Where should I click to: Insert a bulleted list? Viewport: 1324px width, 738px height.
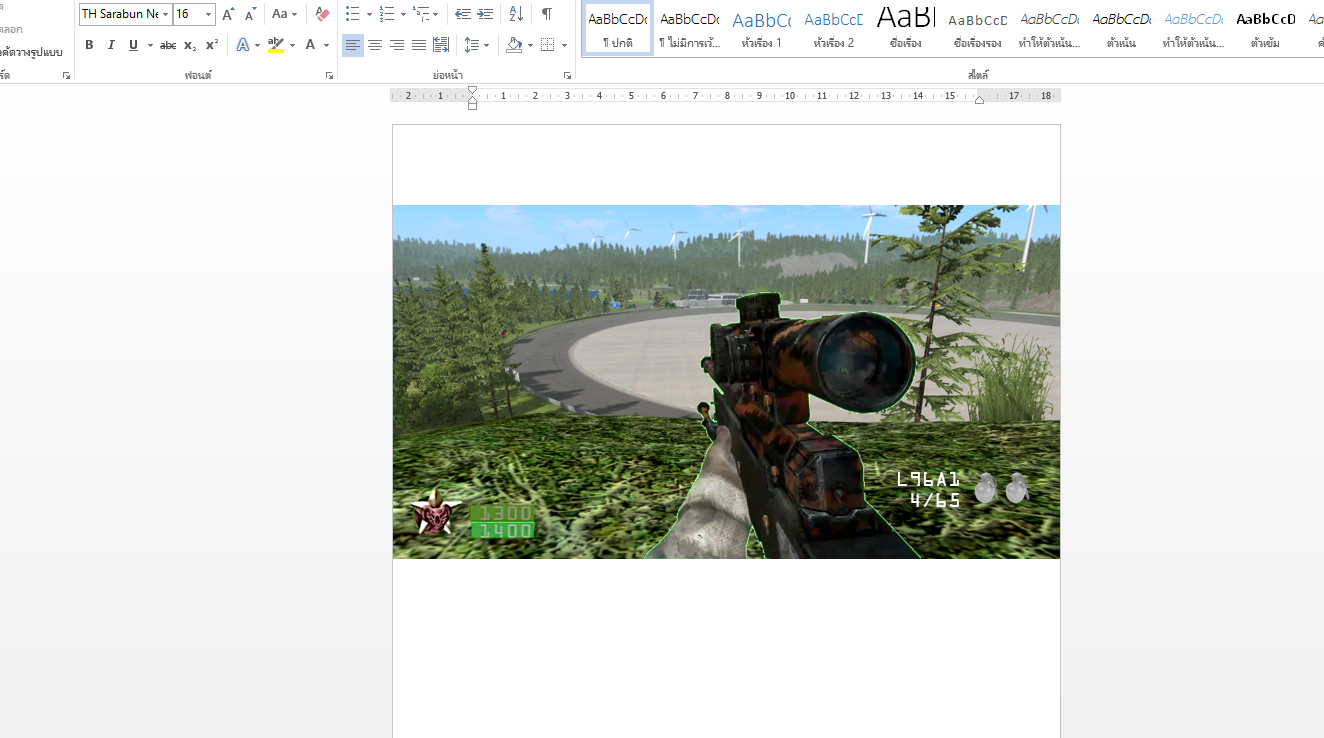352,14
